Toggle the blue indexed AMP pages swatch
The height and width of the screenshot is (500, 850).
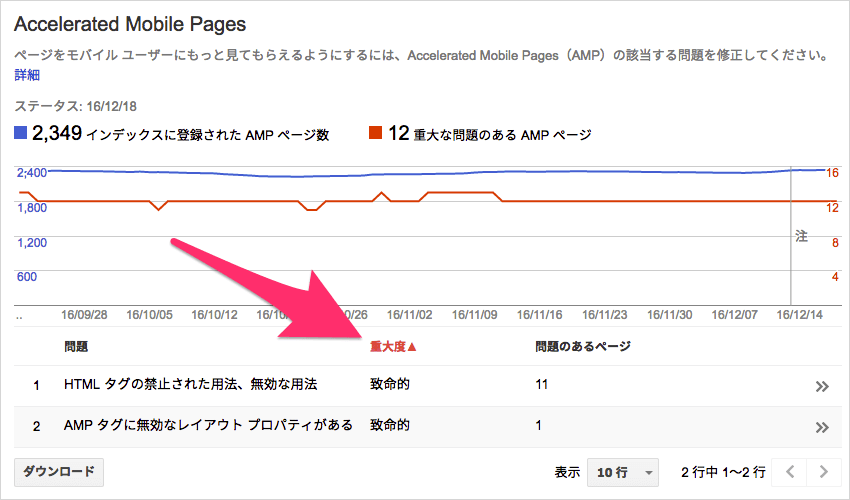pyautogui.click(x=21, y=132)
